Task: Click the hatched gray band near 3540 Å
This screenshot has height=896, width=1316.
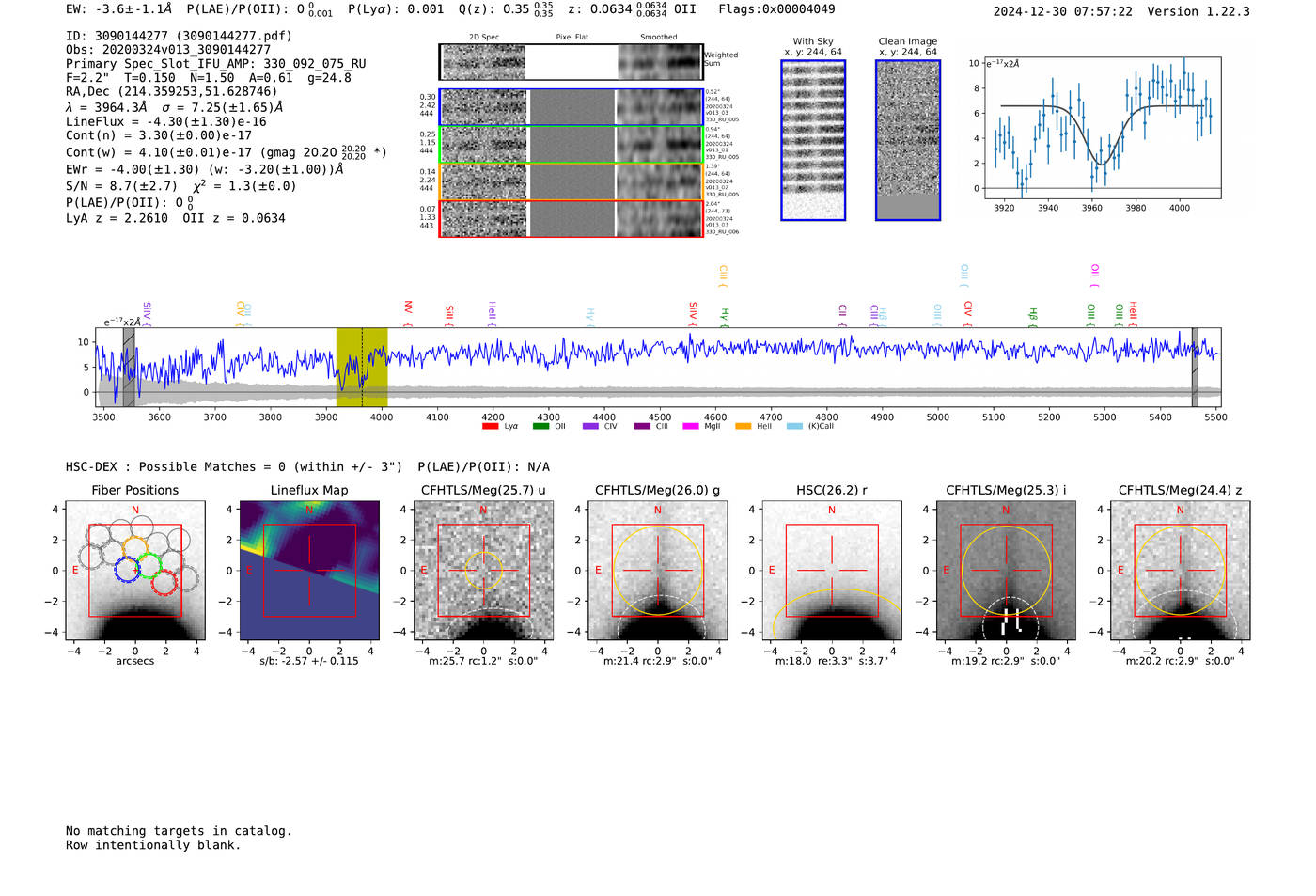Action: (x=129, y=368)
